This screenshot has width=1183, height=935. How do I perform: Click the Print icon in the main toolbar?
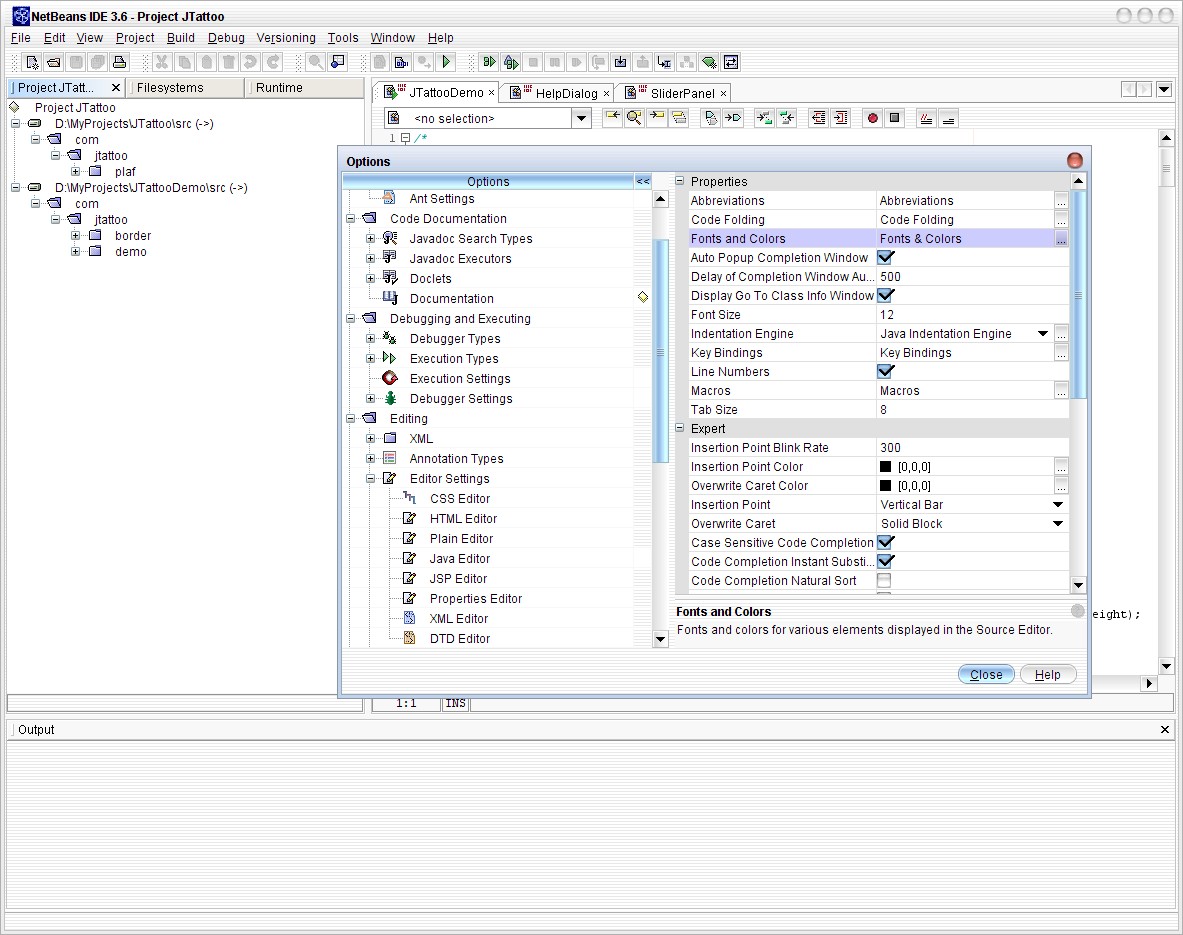coord(119,62)
